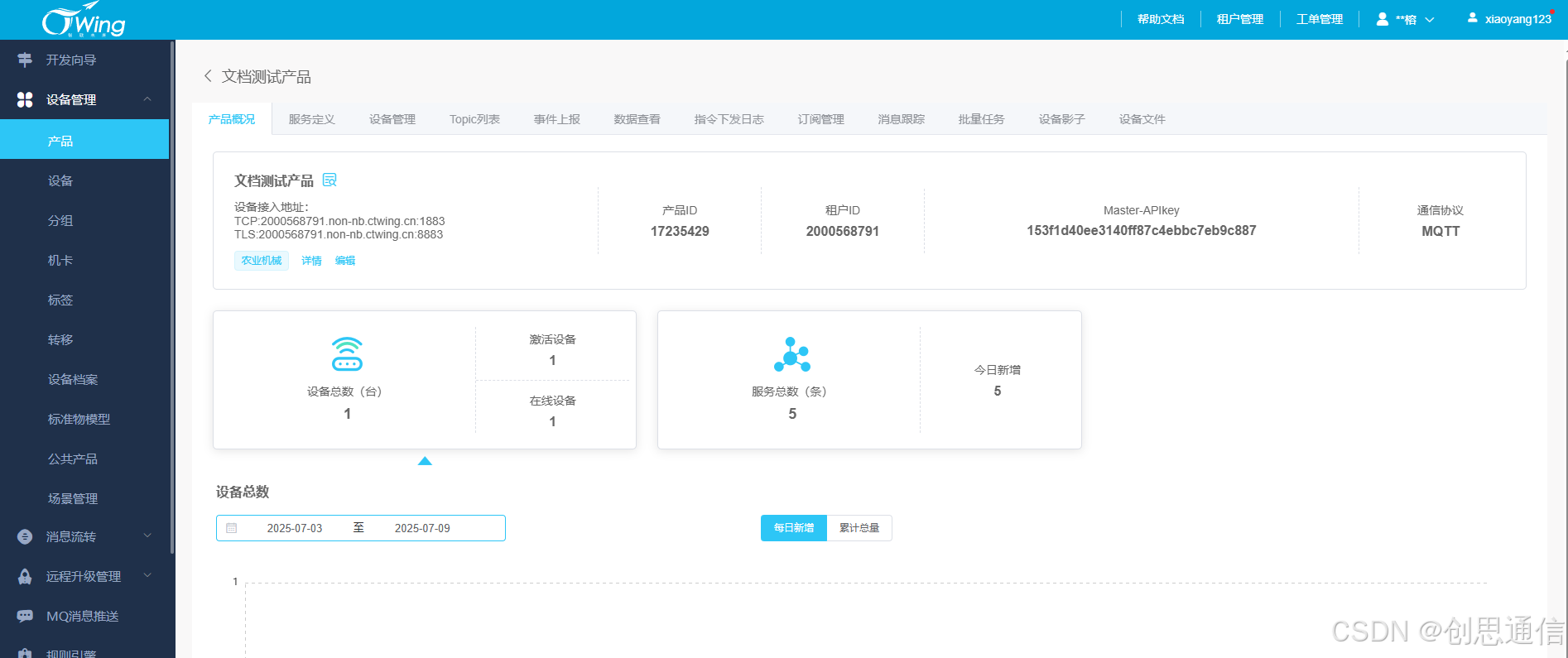Image resolution: width=1568 pixels, height=658 pixels.
Task: Click the Master-APIkey value
Action: pos(1142,231)
